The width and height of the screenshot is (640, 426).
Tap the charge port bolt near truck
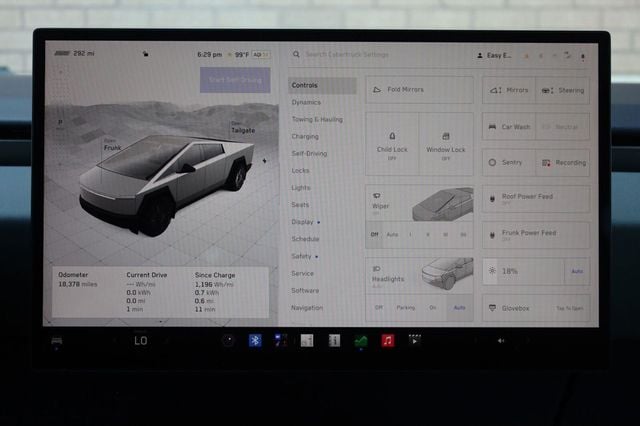point(264,161)
